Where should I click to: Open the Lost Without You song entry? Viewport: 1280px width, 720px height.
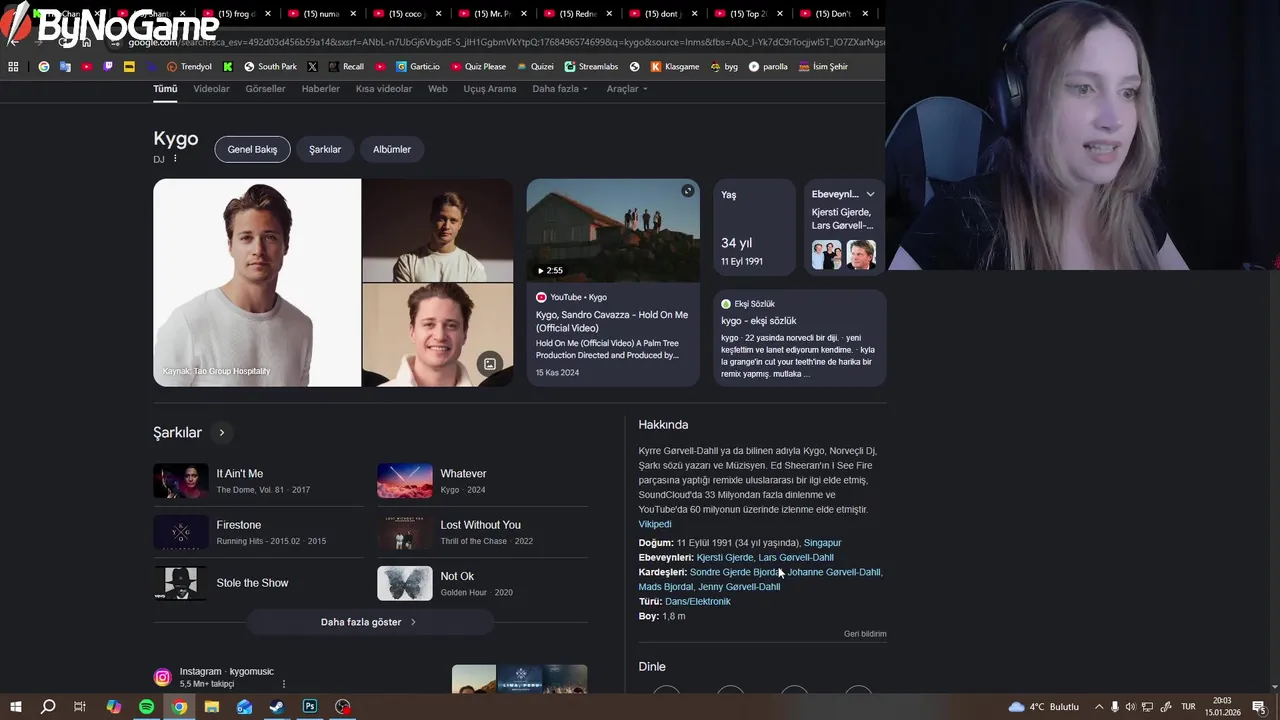(x=482, y=532)
